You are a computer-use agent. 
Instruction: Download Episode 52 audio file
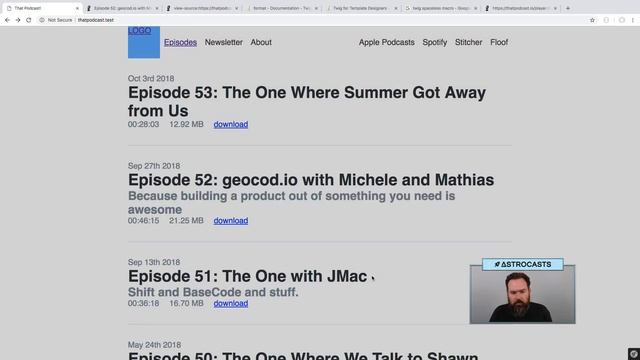(231, 221)
